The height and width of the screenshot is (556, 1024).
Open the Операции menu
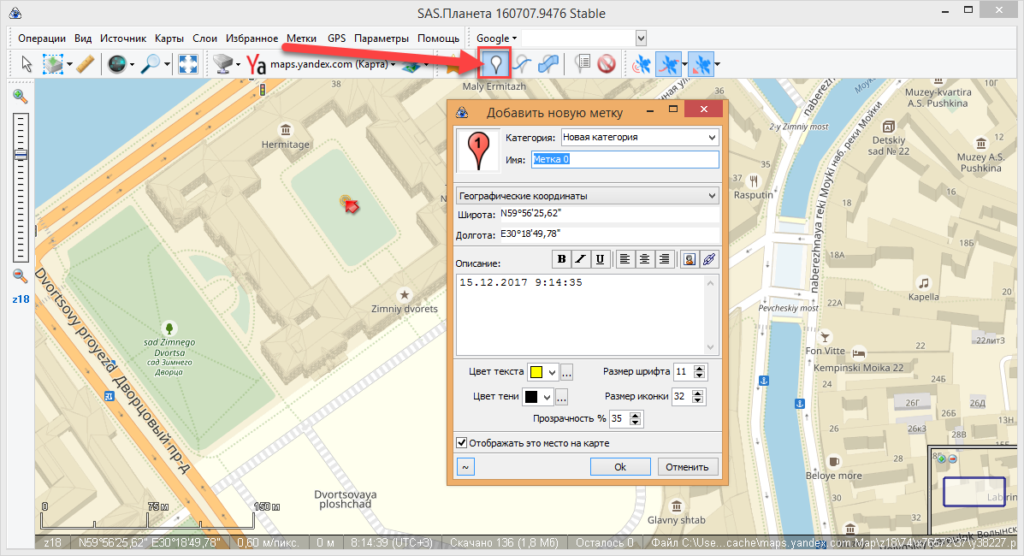point(42,38)
